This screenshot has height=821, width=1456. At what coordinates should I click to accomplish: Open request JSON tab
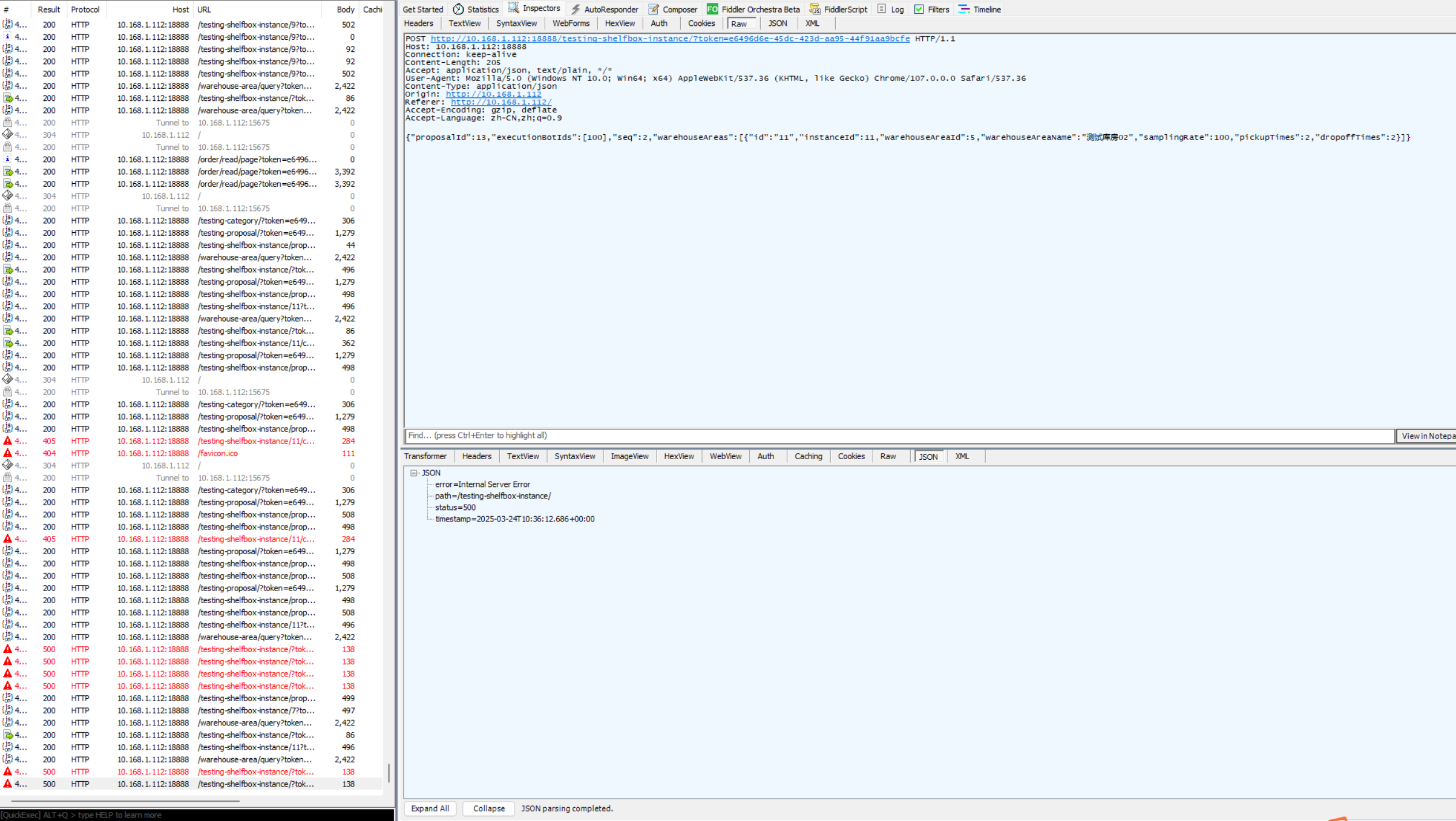click(778, 24)
